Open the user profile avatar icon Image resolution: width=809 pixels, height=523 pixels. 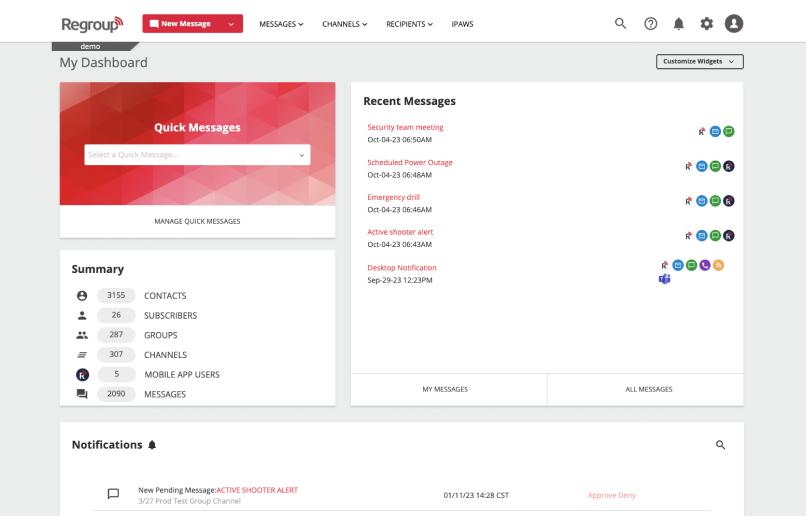734,24
